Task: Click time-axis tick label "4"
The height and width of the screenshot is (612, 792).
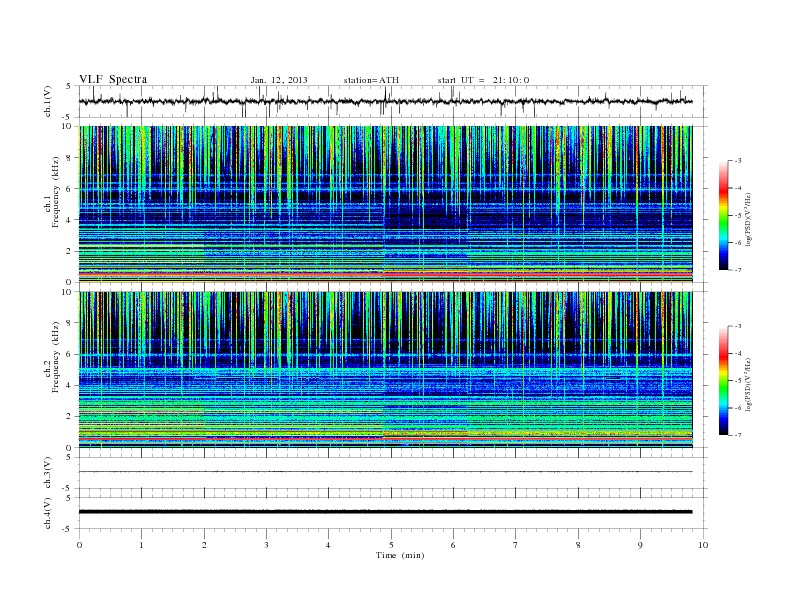Action: tap(328, 545)
